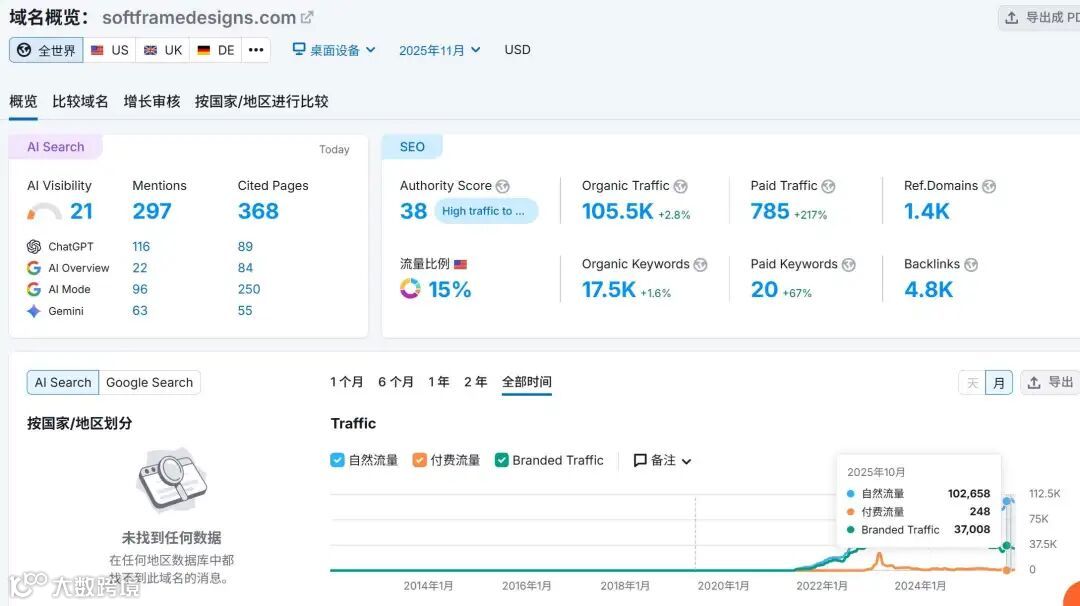The image size is (1080, 606).
Task: Click the desktop device monitor icon
Action: [299, 49]
